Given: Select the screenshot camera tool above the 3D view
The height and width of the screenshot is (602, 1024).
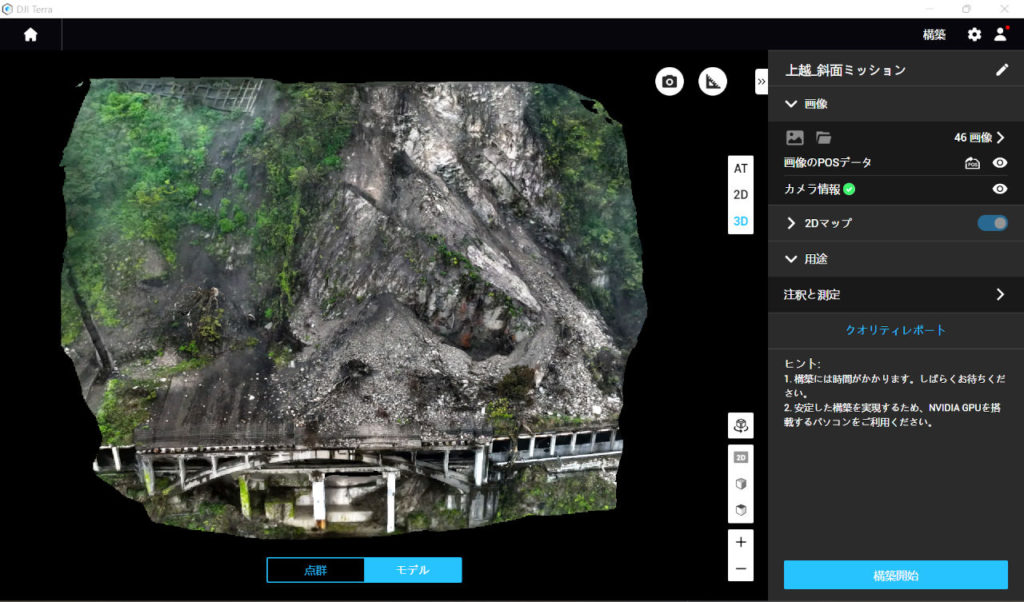Looking at the screenshot, I should click(668, 81).
